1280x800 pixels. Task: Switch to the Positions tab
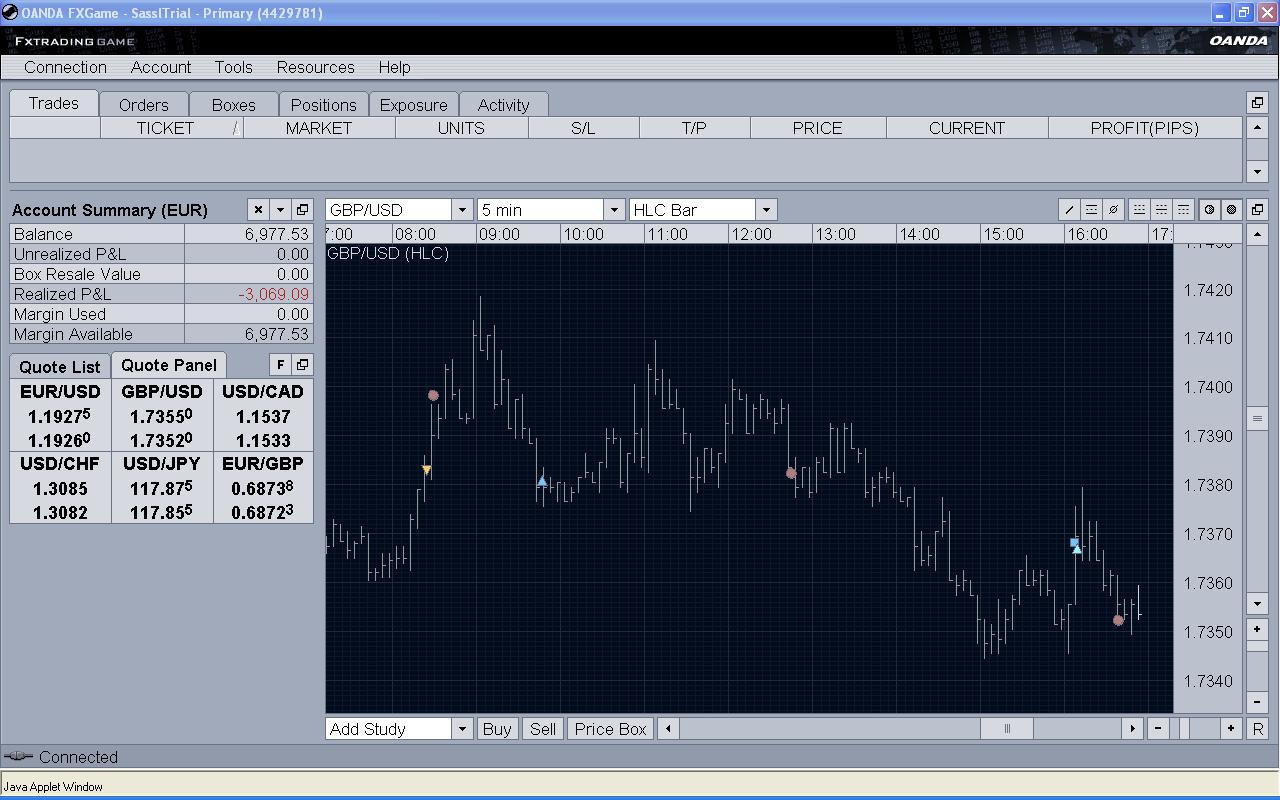coord(324,105)
